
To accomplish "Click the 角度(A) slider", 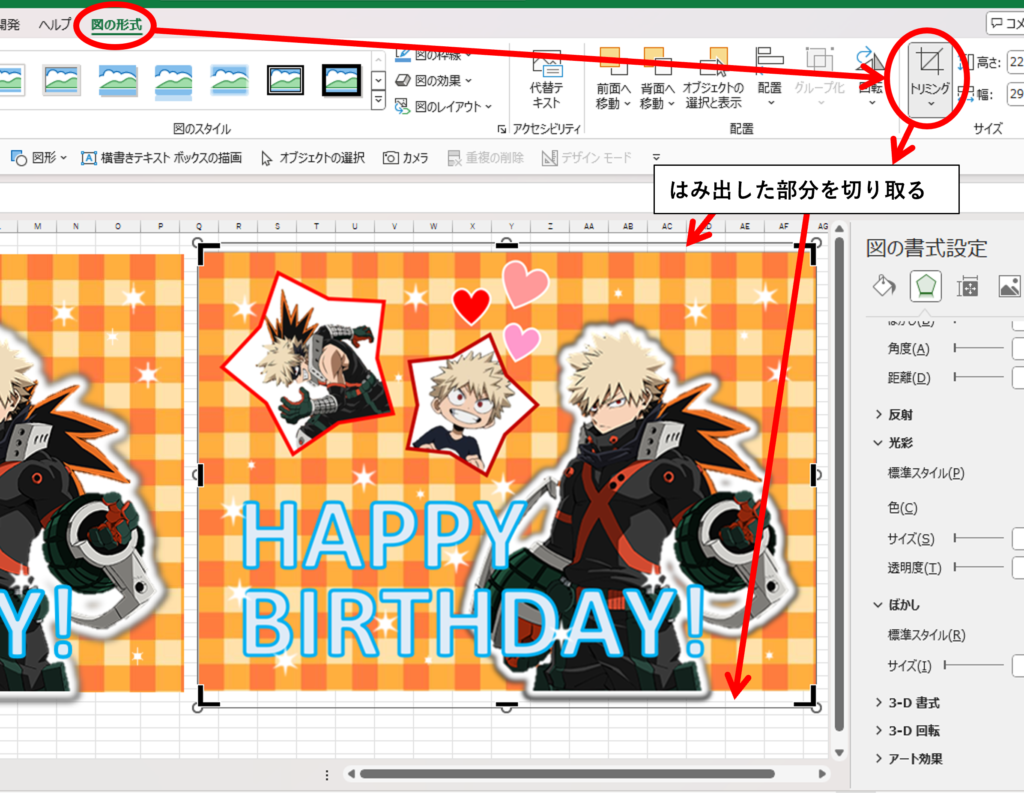I will (978, 348).
